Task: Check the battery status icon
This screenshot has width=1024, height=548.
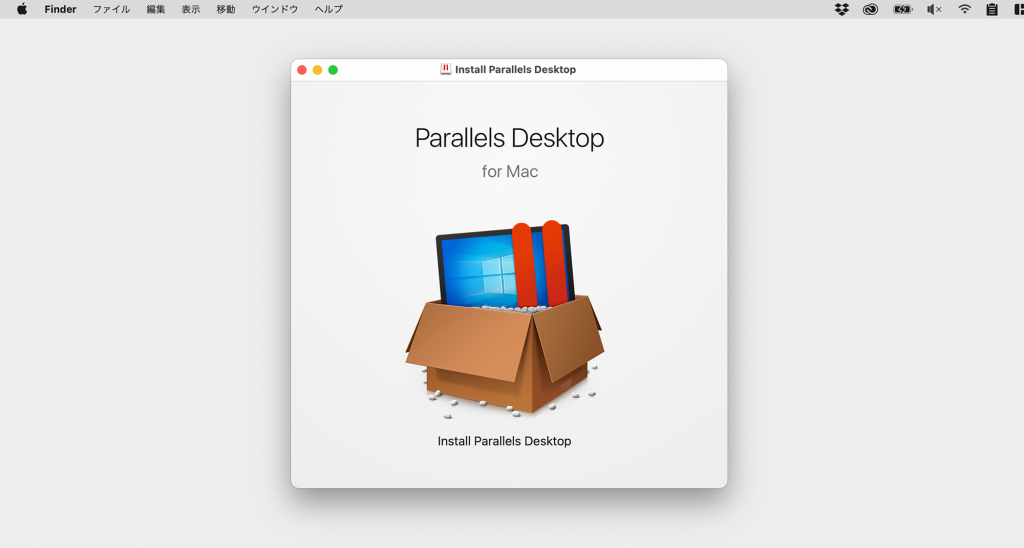Action: pos(903,9)
